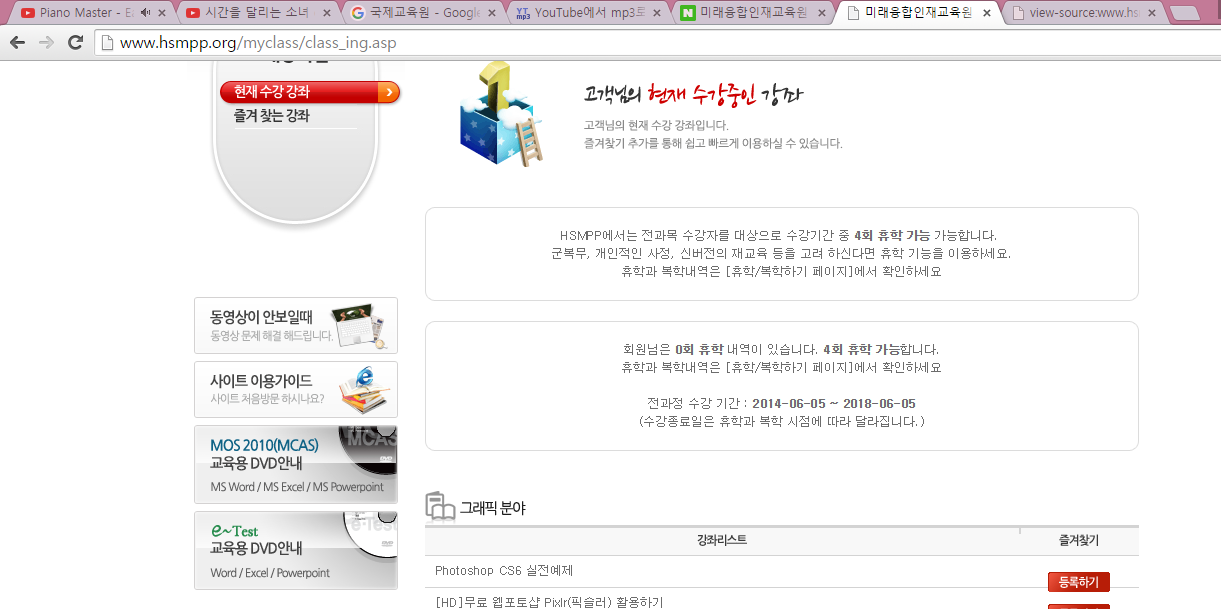Open the Photoshop CS6 실전예제 course
This screenshot has width=1221, height=609.
[504, 571]
